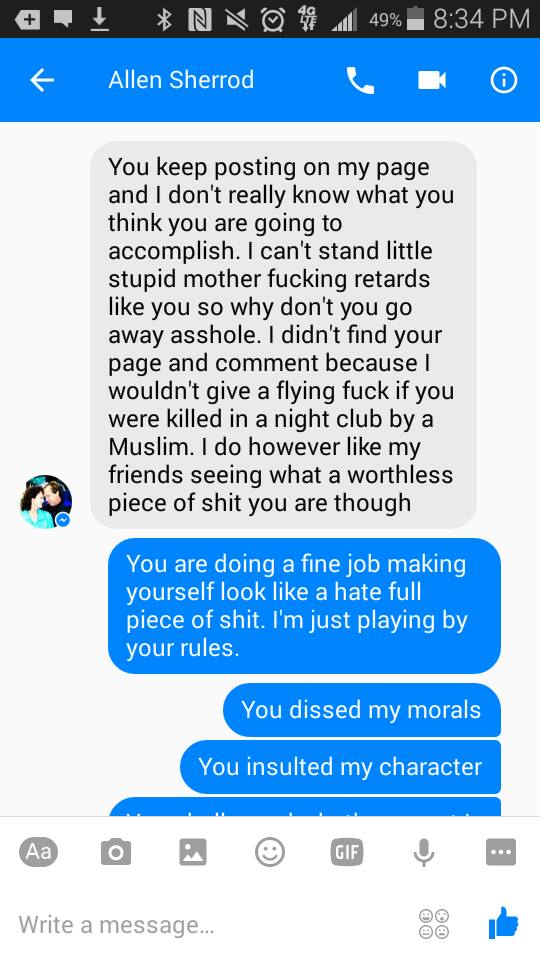The height and width of the screenshot is (960, 540).
Task: Open more options three-dot icon
Action: click(501, 852)
